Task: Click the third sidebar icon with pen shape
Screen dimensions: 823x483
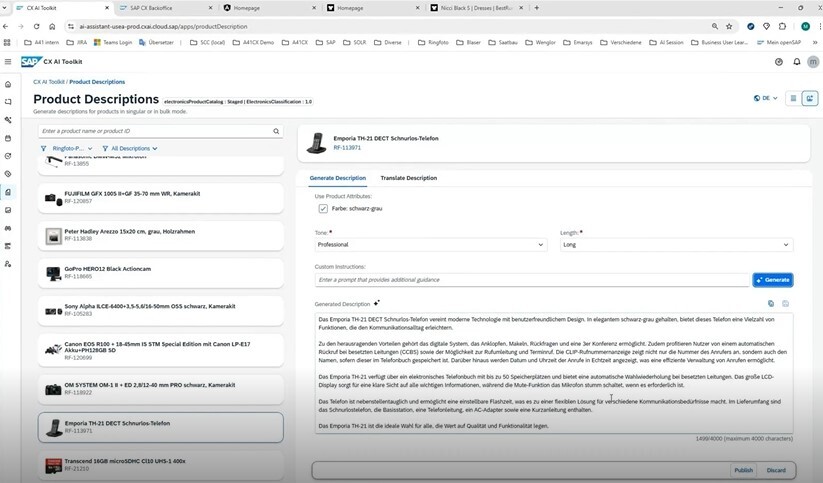Action: 8,120
